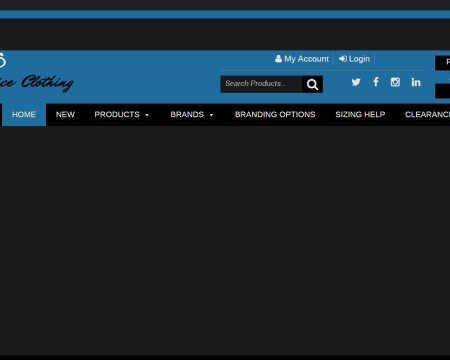This screenshot has width=450, height=360.
Task: Open the Twitter social link
Action: point(356,82)
